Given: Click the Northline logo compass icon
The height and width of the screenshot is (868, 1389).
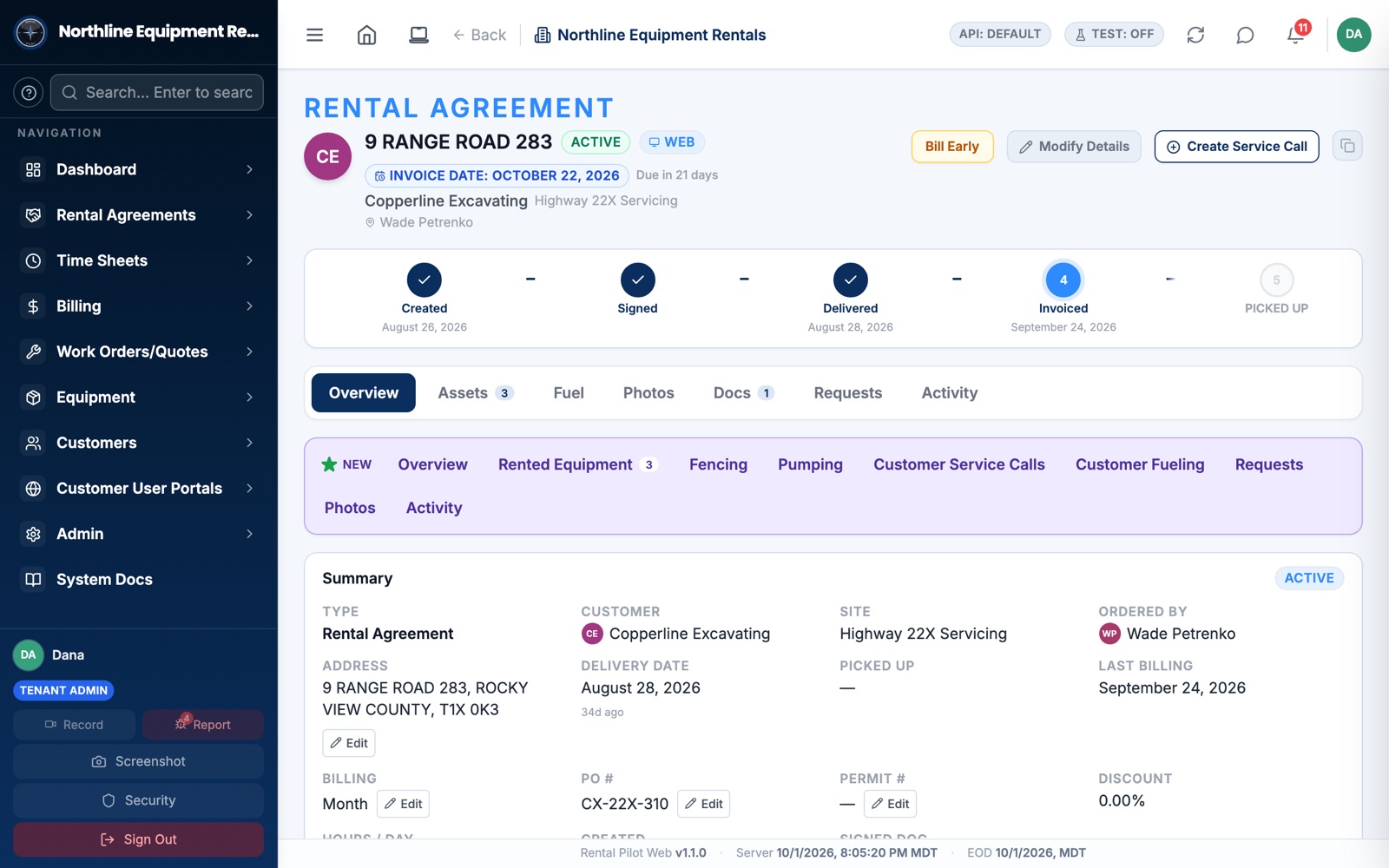Looking at the screenshot, I should 30,32.
